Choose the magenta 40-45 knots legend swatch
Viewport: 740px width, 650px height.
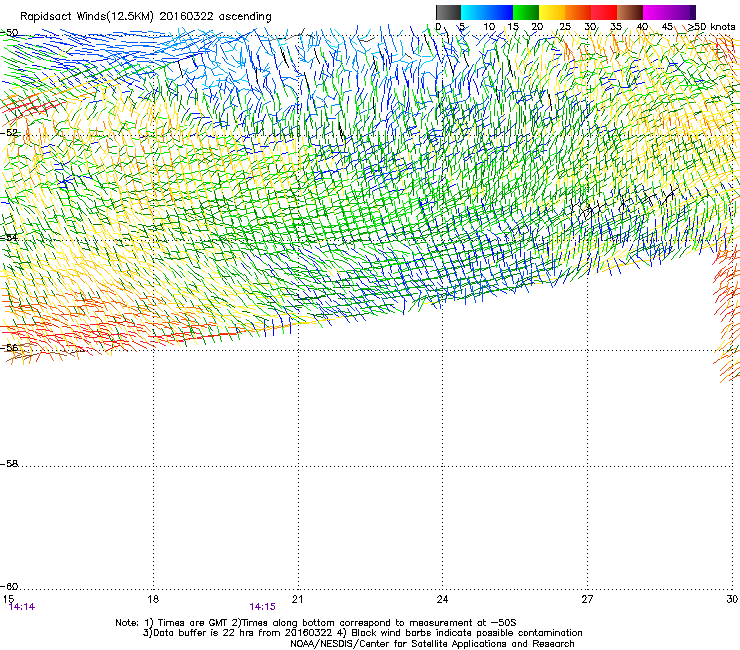point(656,12)
